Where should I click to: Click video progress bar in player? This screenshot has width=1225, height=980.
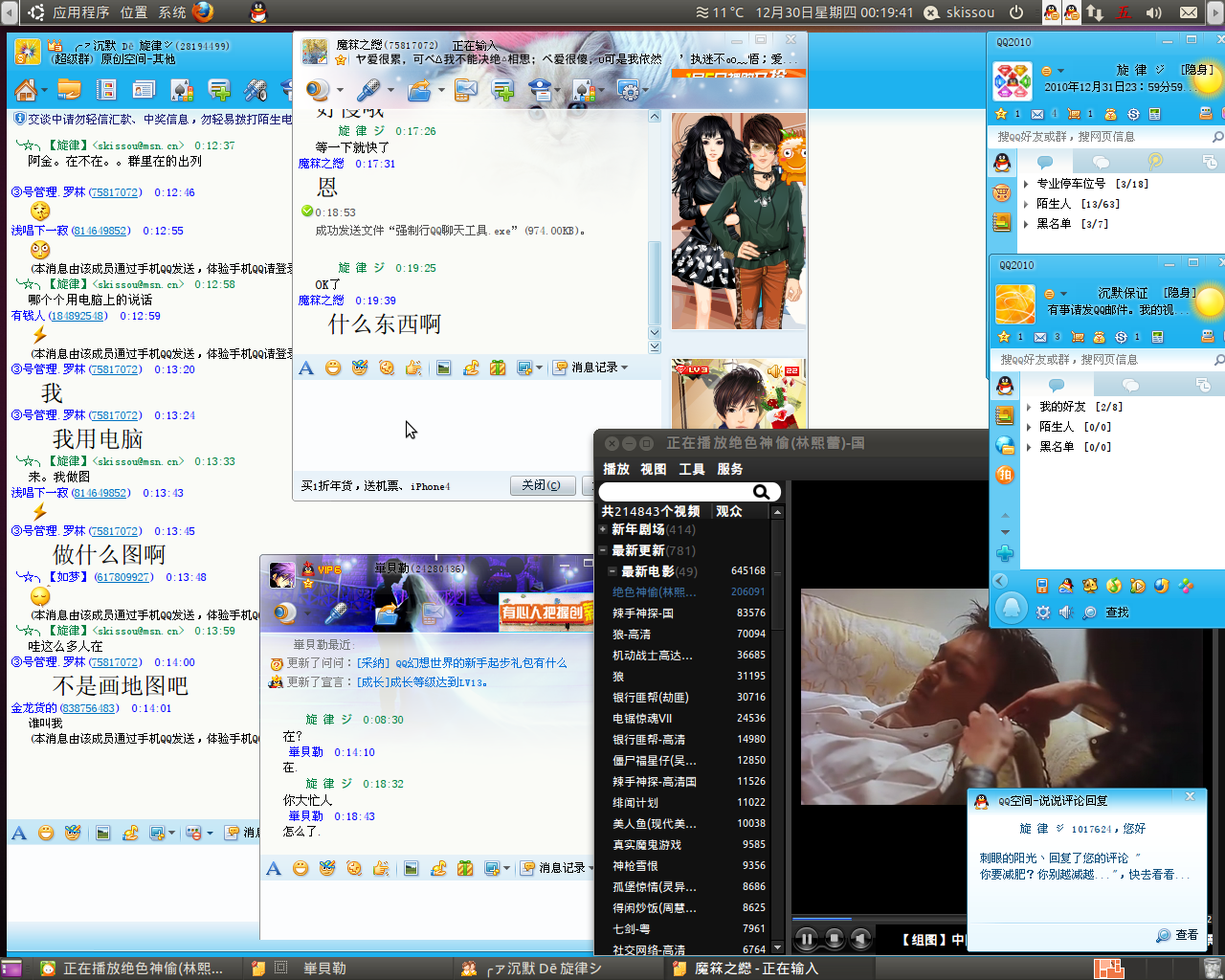coord(878,919)
